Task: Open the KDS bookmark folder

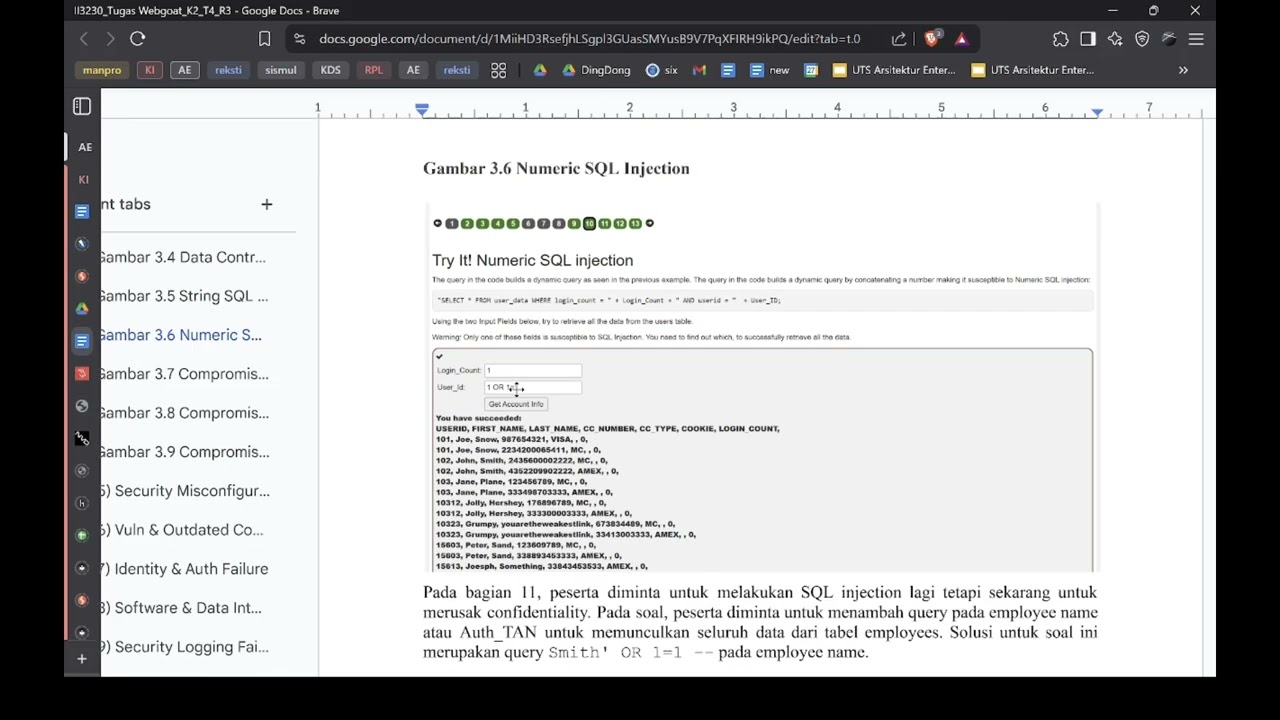Action: point(330,70)
